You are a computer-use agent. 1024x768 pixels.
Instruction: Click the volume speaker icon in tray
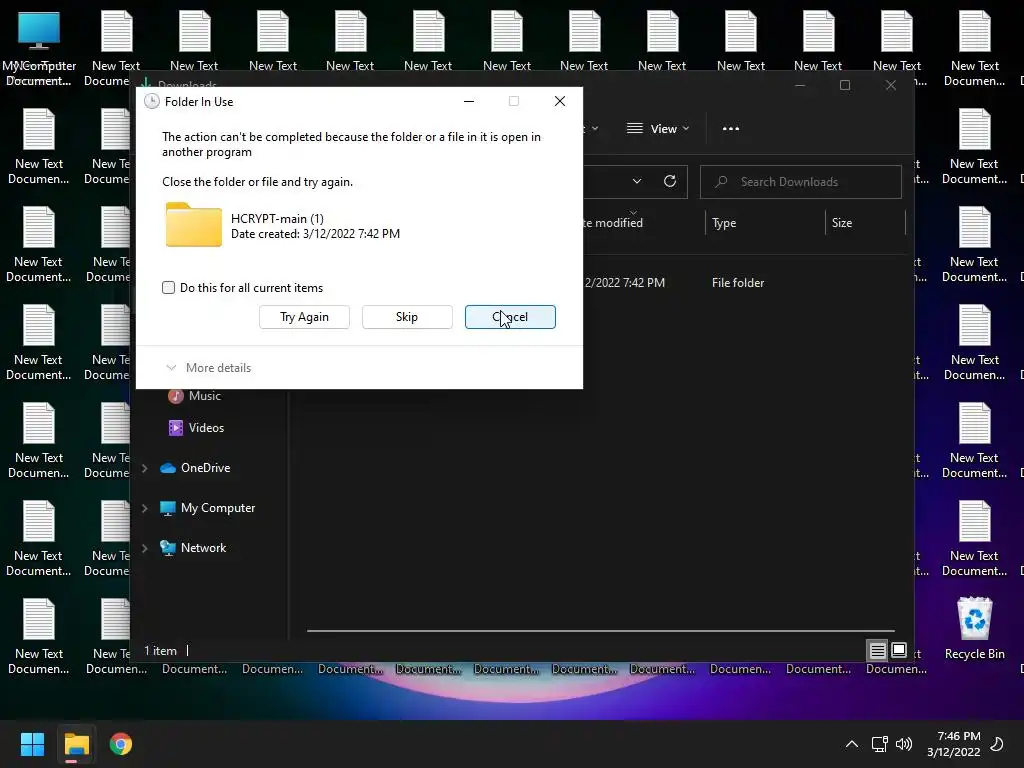pyautogui.click(x=904, y=744)
